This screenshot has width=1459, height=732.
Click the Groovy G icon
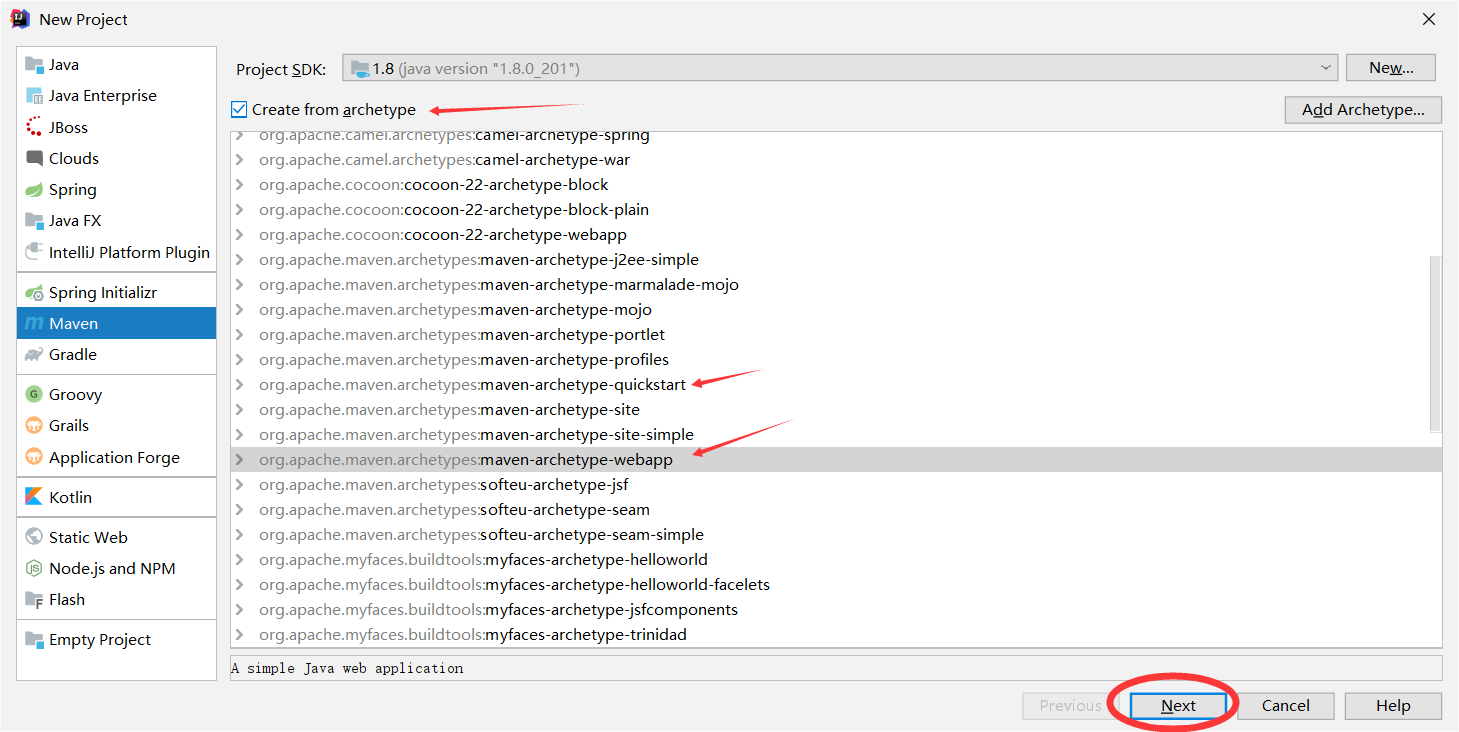pos(34,395)
